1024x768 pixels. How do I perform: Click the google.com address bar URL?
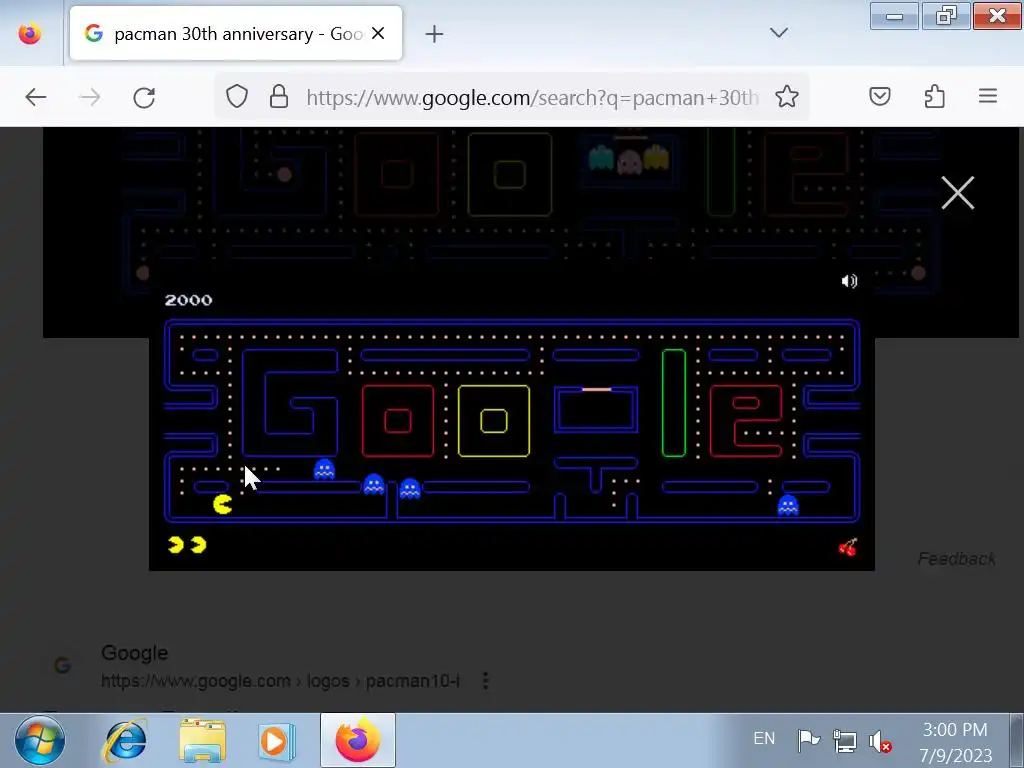[532, 98]
